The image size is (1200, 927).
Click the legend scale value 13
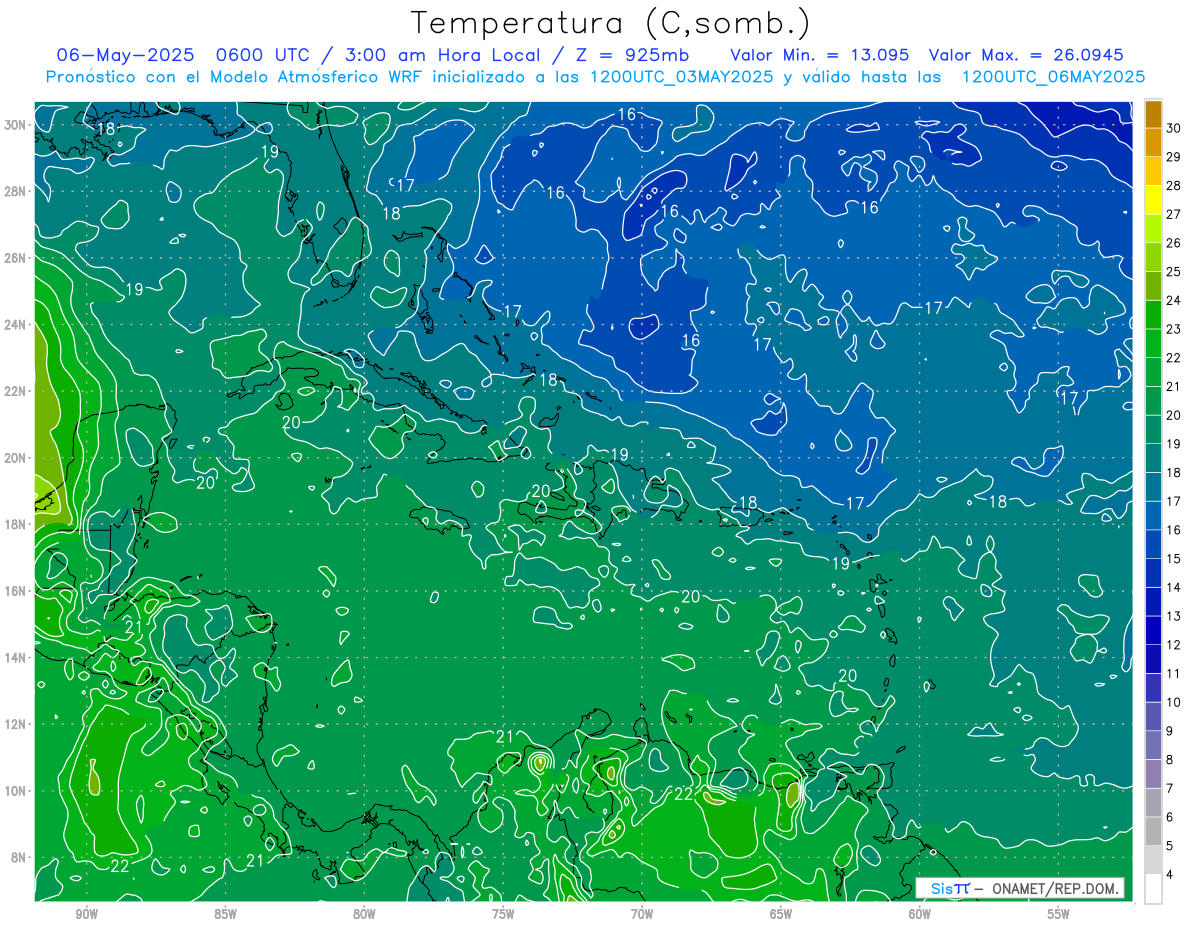[x=1174, y=616]
